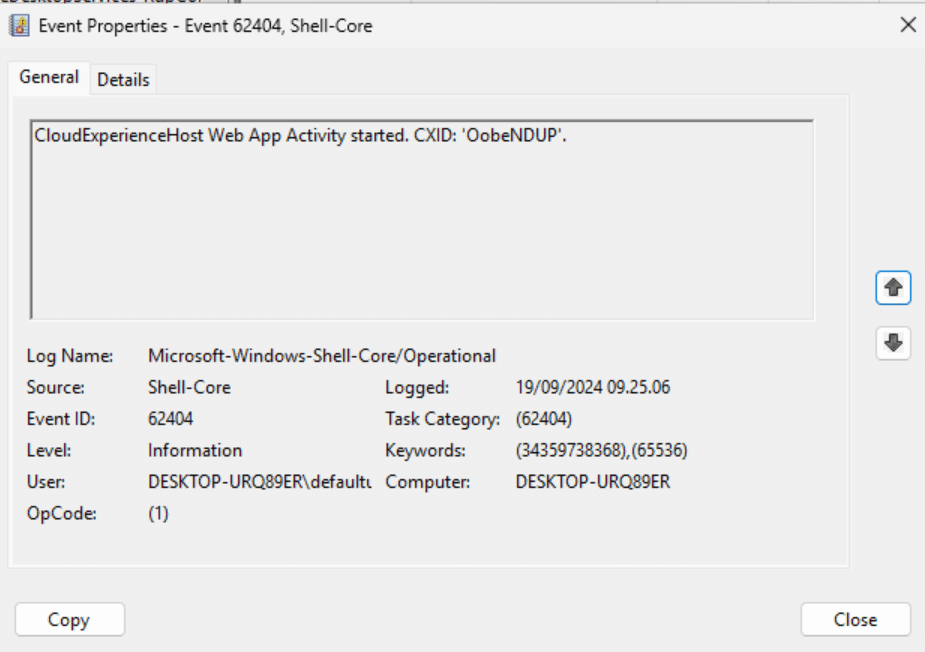Viewport: 925px width, 652px height.
Task: Click the Keywords value (34359738368),(65536)
Action: pyautogui.click(x=602, y=450)
